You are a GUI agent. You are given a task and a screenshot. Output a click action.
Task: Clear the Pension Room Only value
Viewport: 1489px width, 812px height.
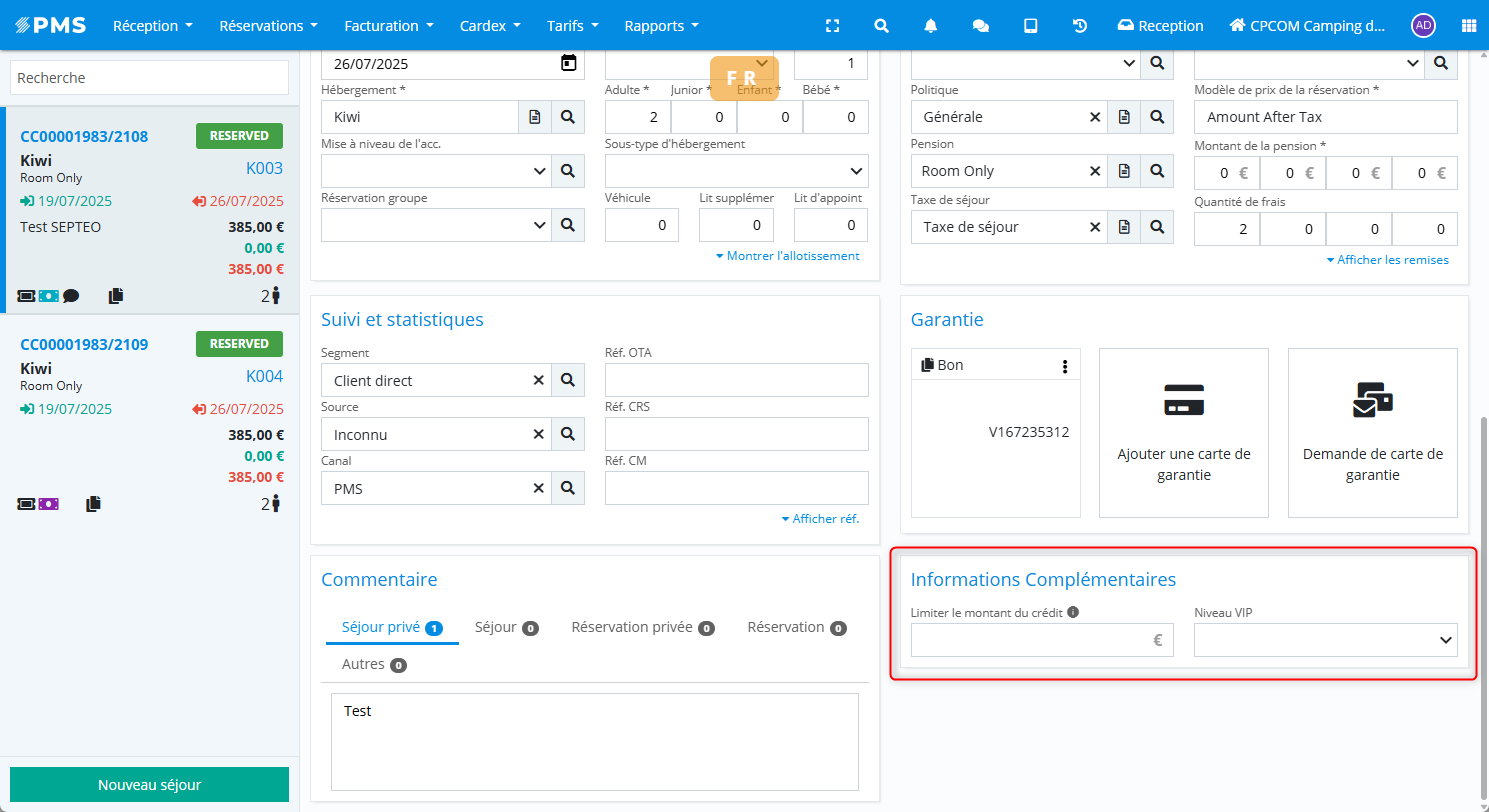1095,171
